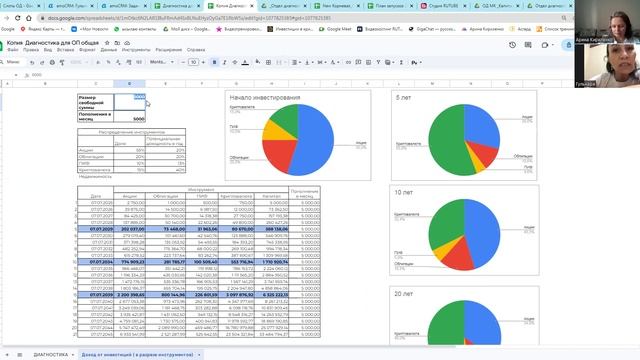Open horizontal align dropdown
Viewport: 640px width, 360px height.
(x=296, y=62)
